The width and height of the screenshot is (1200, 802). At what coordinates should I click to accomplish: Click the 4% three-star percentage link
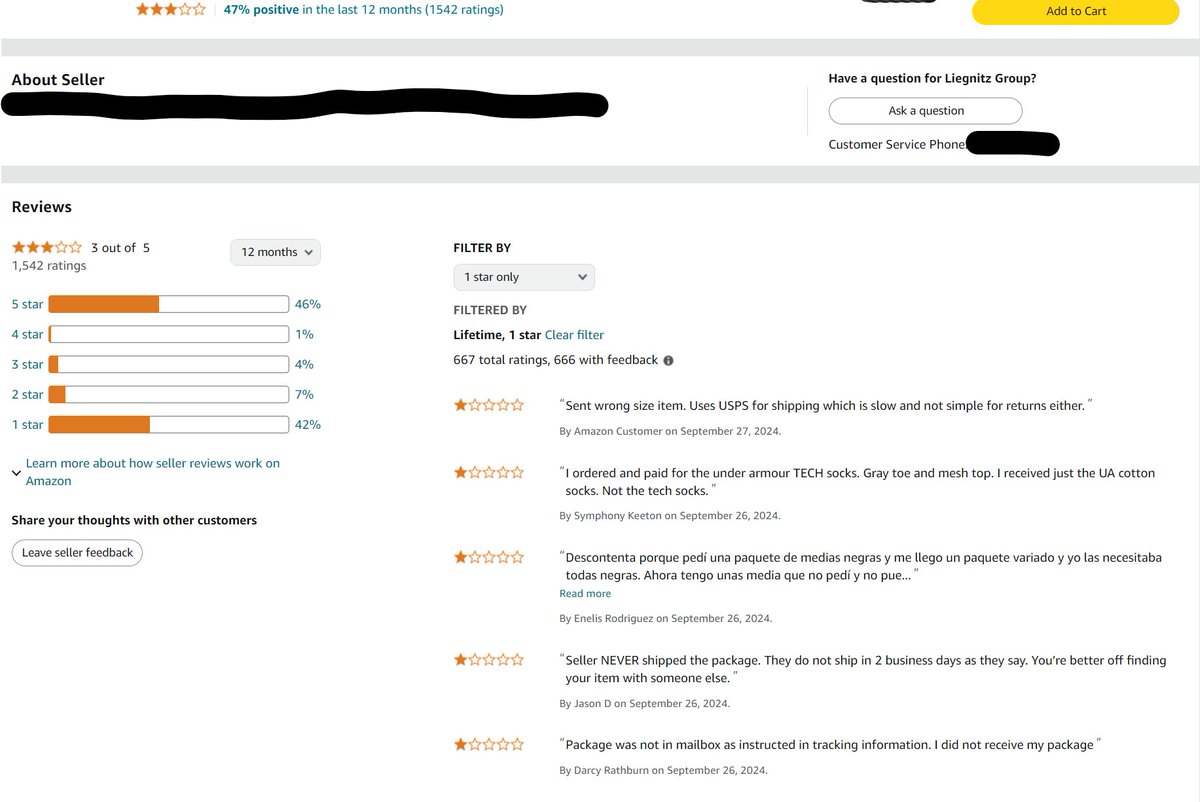coord(305,364)
